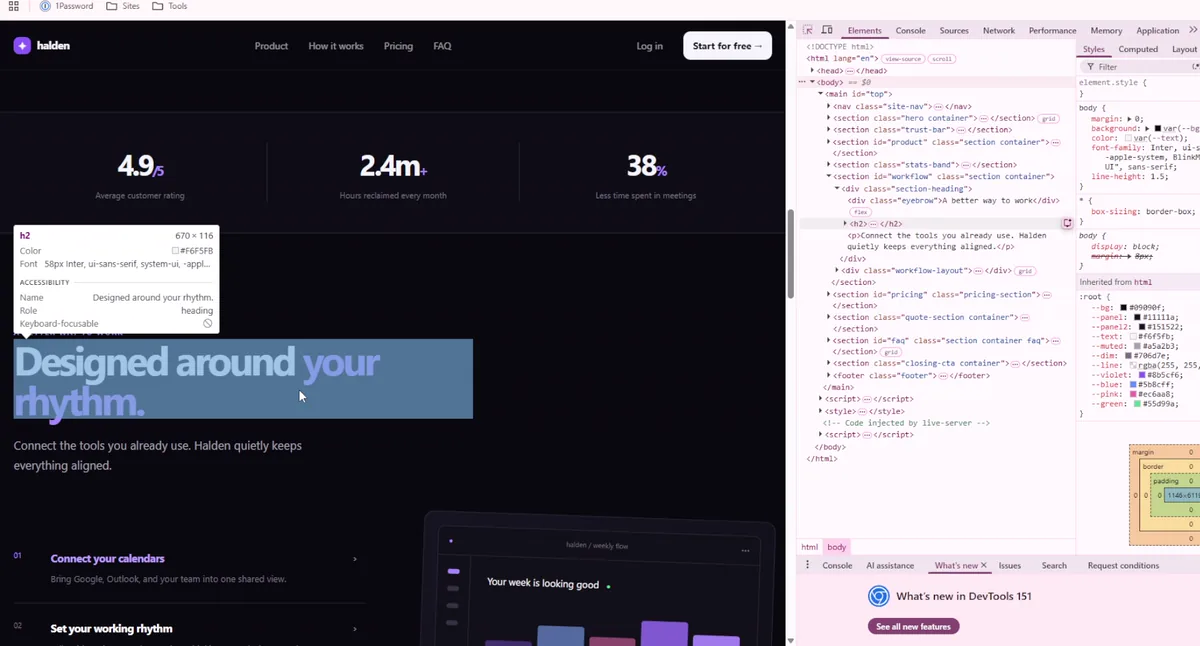Viewport: 1200px width, 646px height.
Task: Click See all new features button
Action: pyautogui.click(x=913, y=626)
